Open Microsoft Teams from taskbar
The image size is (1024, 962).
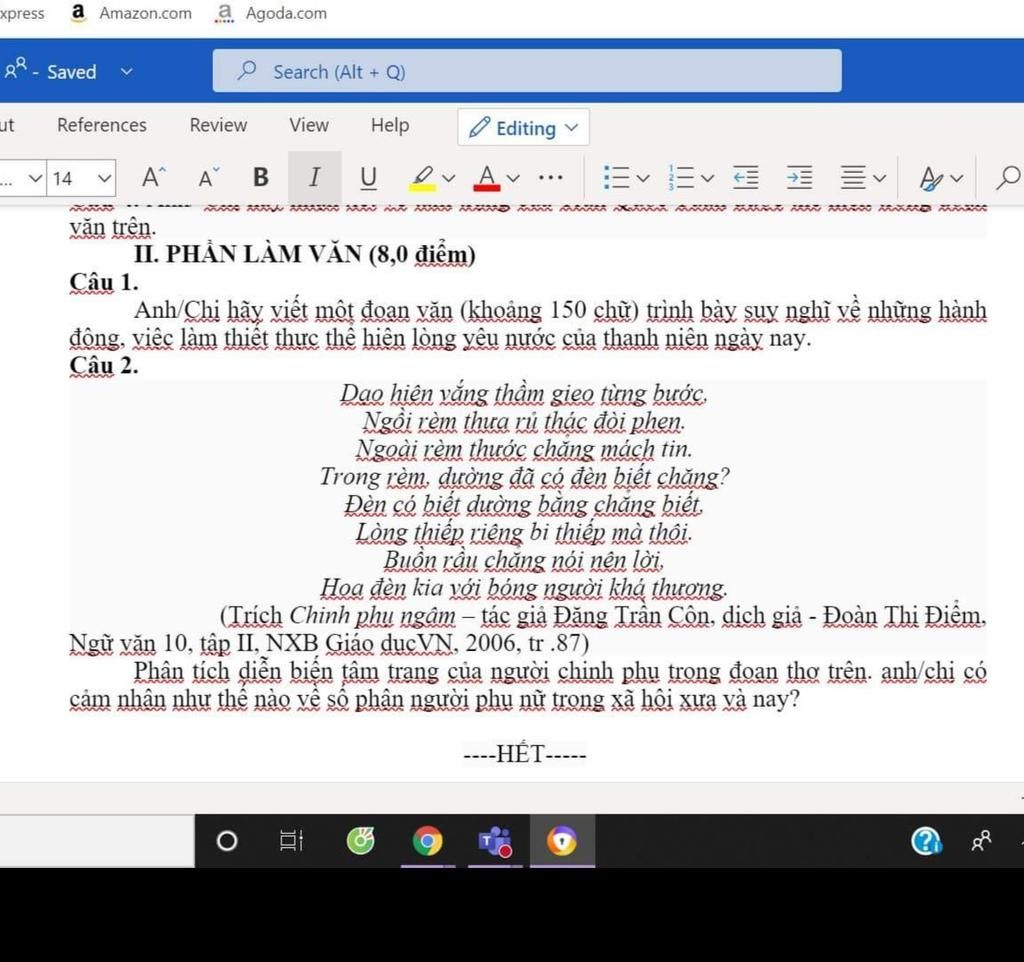(495, 841)
